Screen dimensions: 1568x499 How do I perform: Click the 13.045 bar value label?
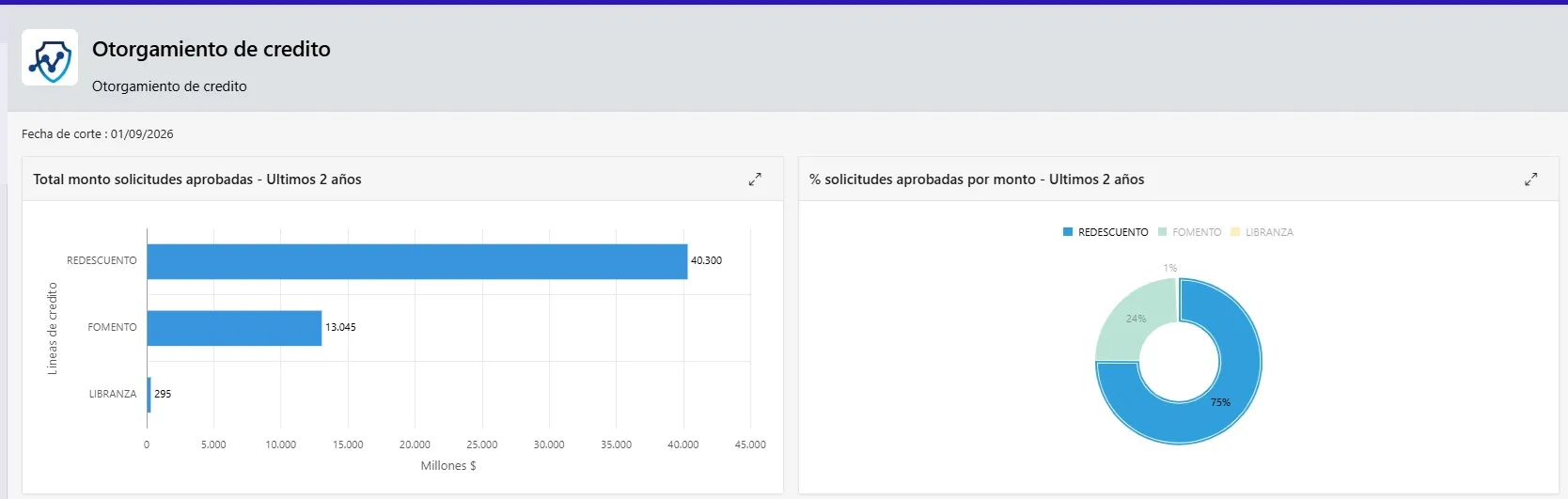[340, 327]
